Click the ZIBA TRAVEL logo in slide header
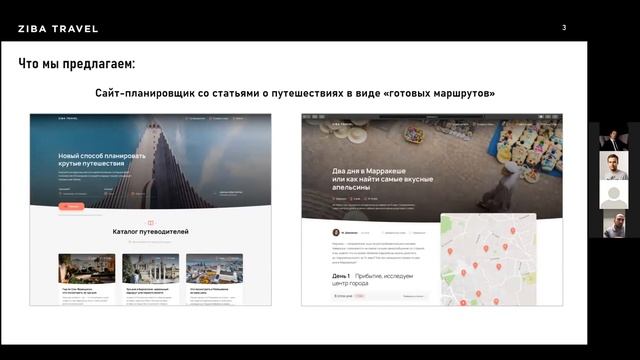This screenshot has height=360, width=640. click(58, 29)
